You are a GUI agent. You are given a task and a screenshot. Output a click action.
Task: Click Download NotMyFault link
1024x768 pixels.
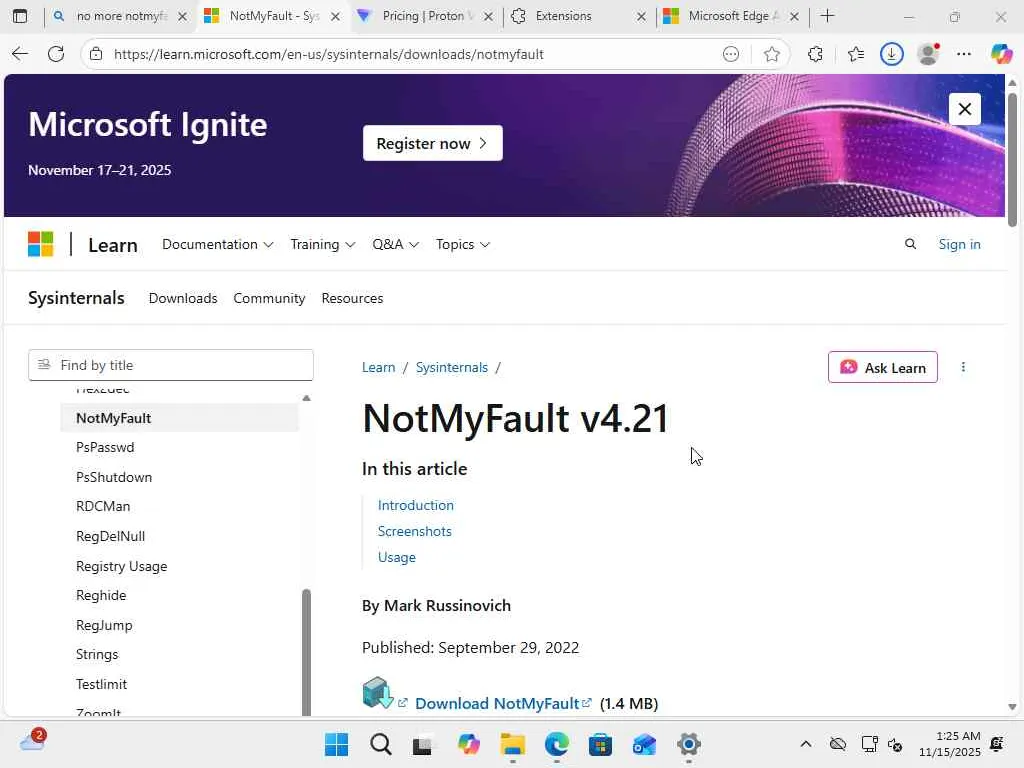pos(497,703)
